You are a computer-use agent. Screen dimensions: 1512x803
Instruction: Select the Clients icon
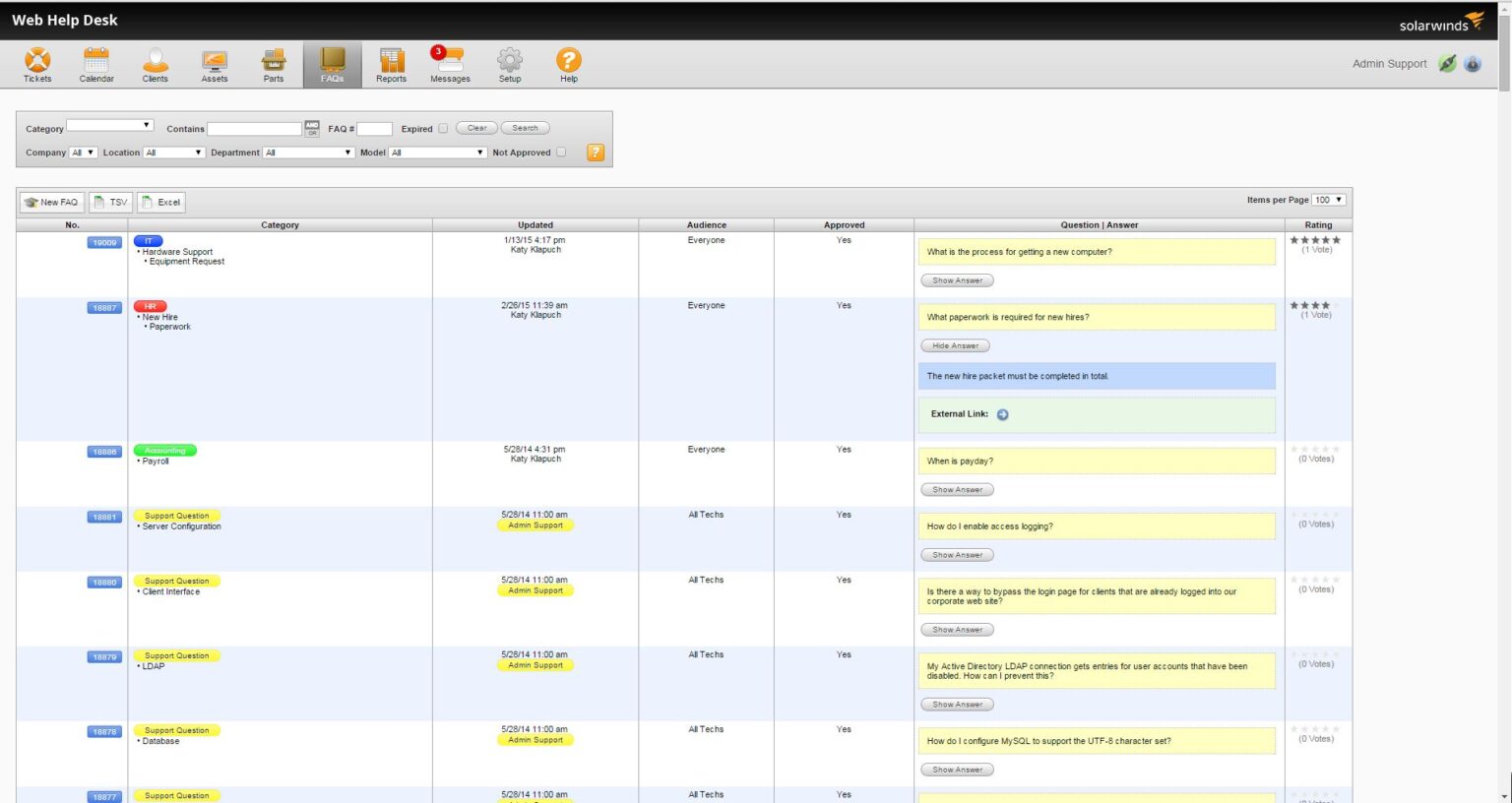pyautogui.click(x=155, y=63)
